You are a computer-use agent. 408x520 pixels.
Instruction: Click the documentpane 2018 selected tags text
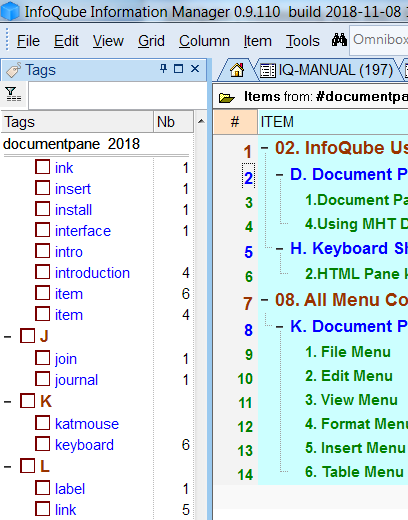[71, 144]
